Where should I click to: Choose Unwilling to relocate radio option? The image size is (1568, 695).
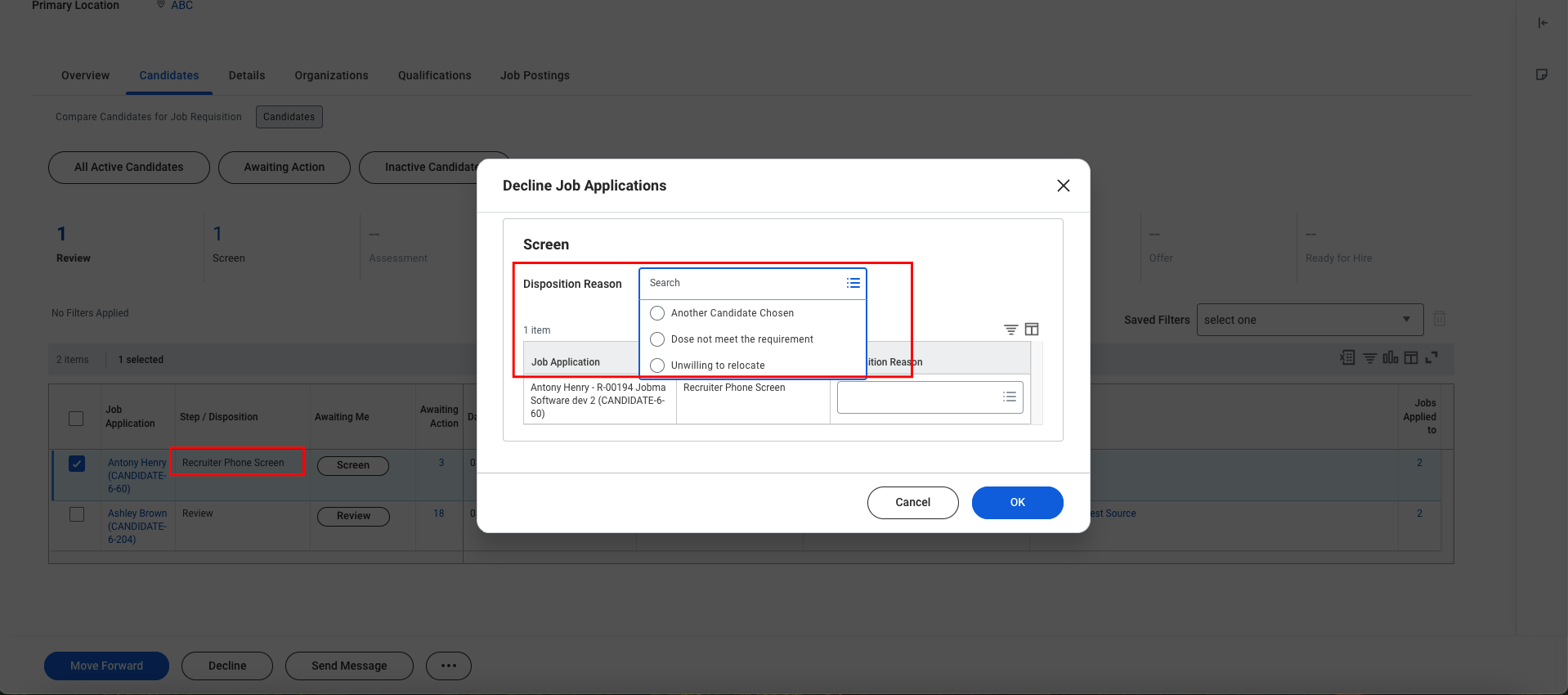coord(657,365)
